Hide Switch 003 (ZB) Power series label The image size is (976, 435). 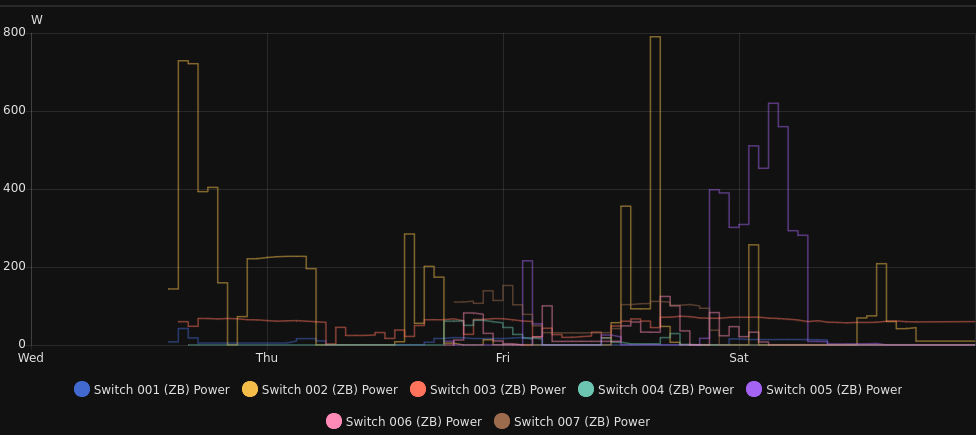click(497, 390)
